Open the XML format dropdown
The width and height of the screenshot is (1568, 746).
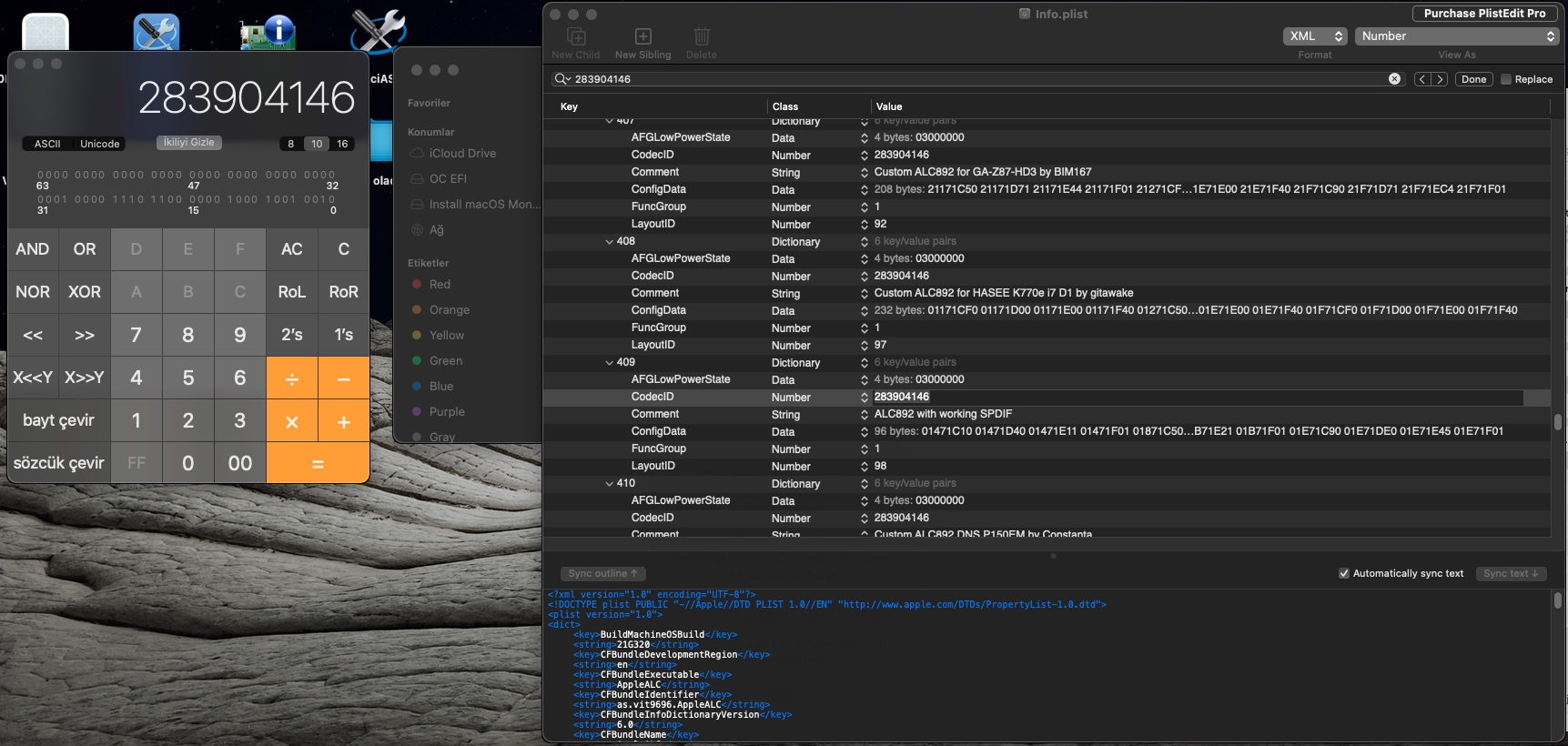click(1315, 36)
